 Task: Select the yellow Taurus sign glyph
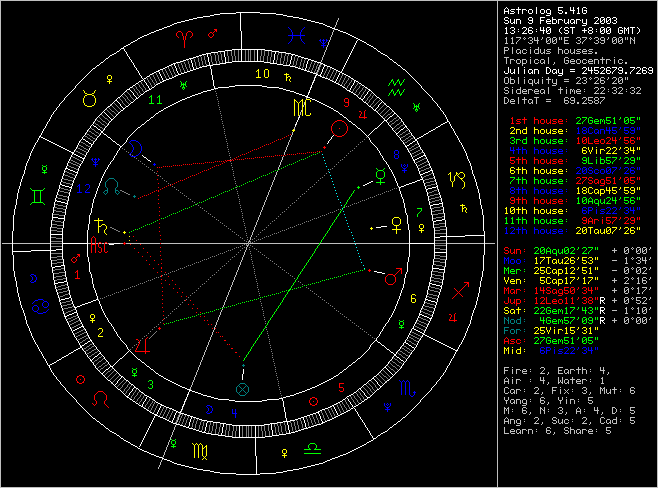pyautogui.click(x=89, y=100)
